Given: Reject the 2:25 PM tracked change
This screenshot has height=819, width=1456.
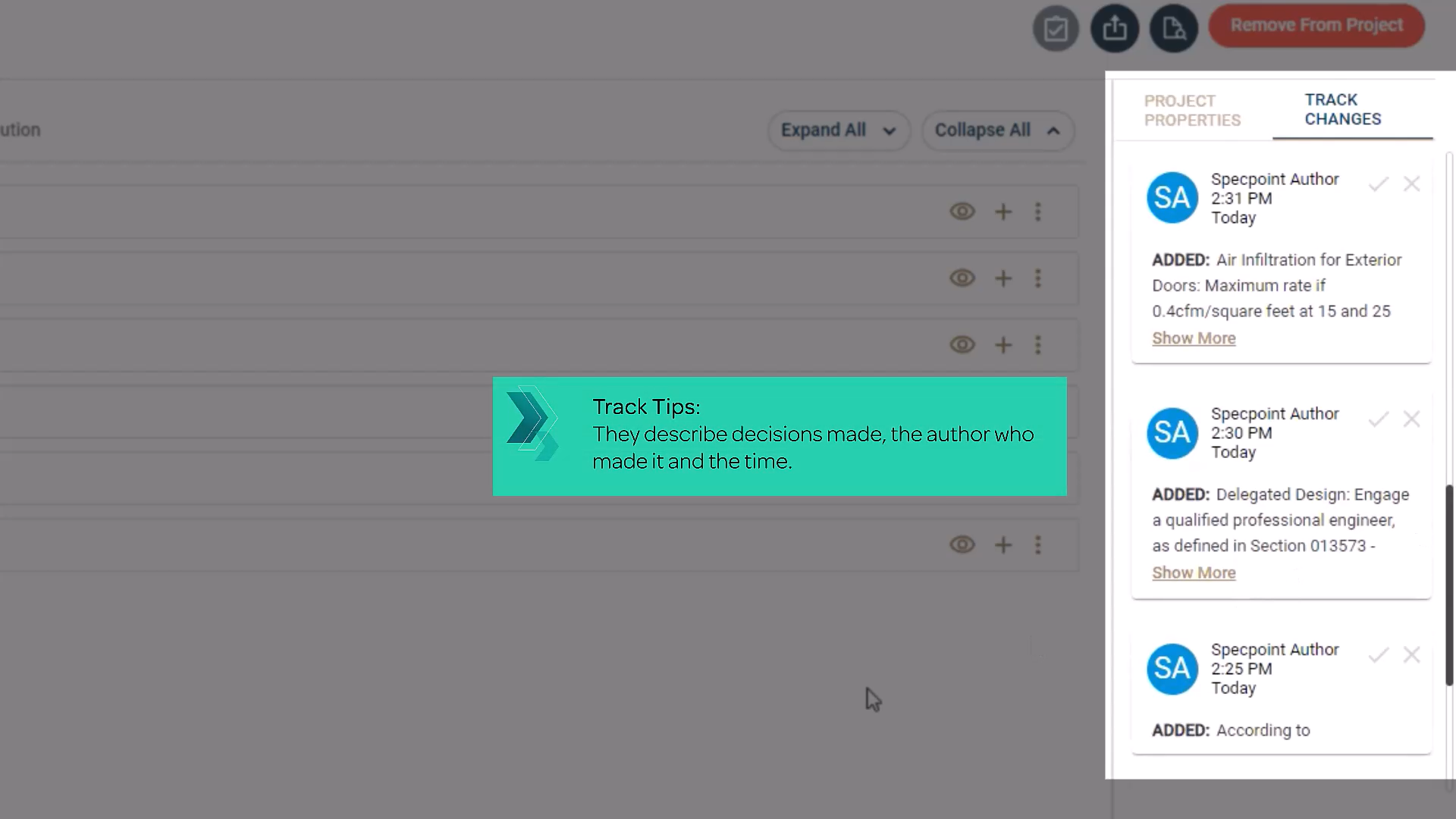Looking at the screenshot, I should pyautogui.click(x=1411, y=655).
